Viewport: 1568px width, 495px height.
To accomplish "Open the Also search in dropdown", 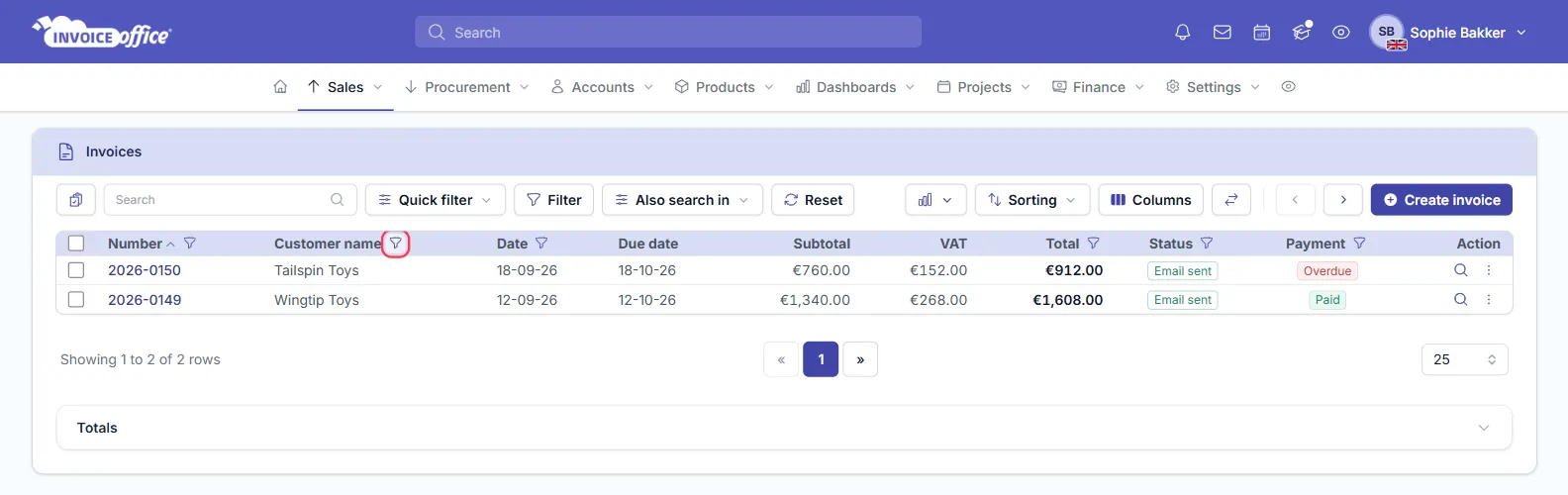I will tap(682, 200).
